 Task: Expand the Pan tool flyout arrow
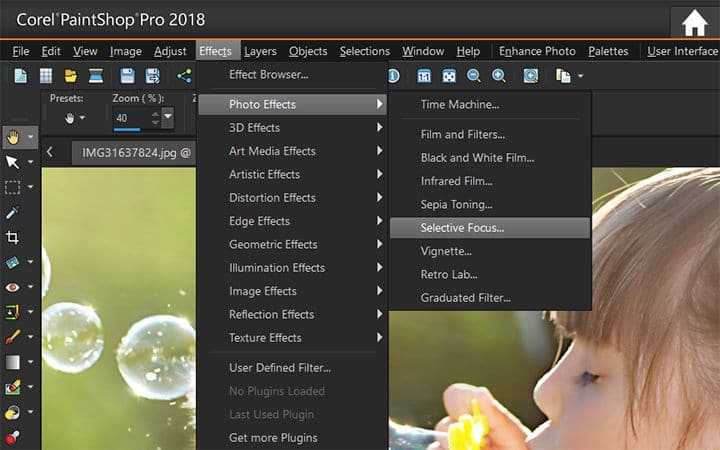click(30, 137)
